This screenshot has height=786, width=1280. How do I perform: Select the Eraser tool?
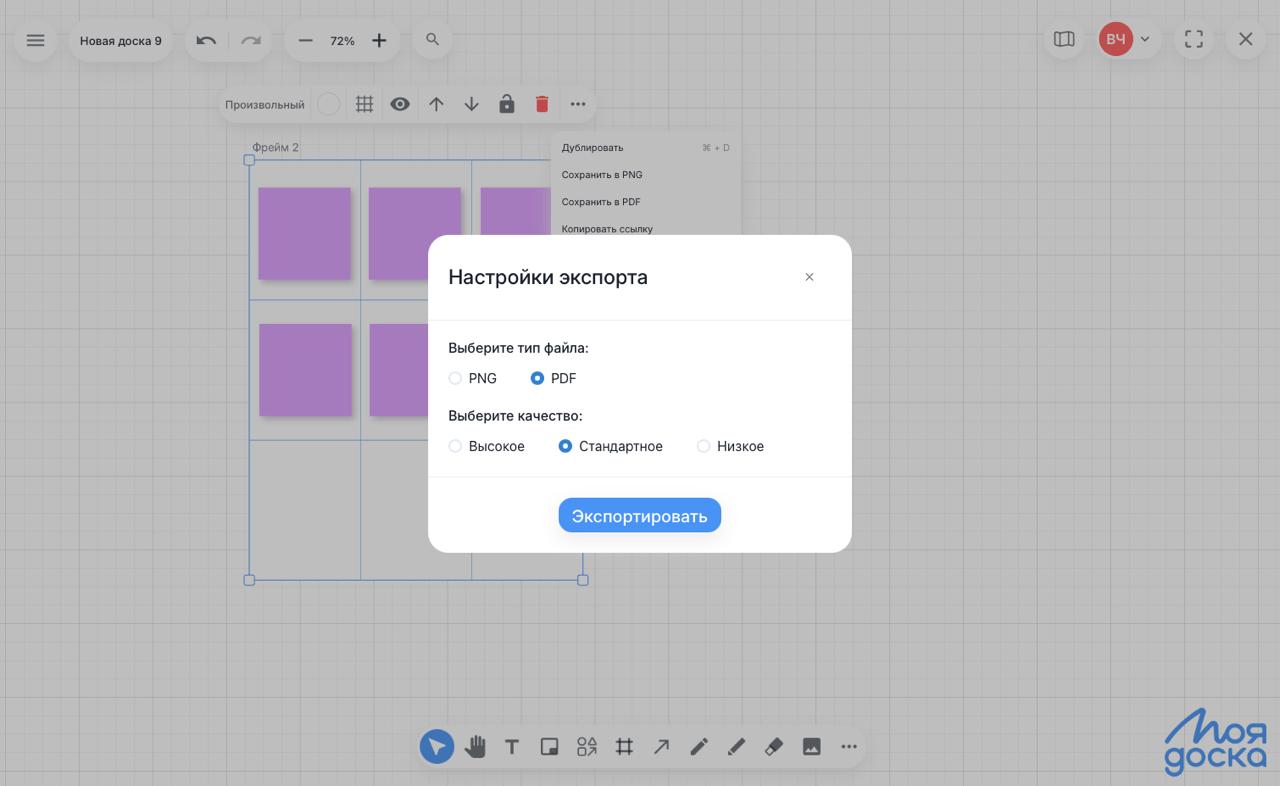tap(773, 746)
